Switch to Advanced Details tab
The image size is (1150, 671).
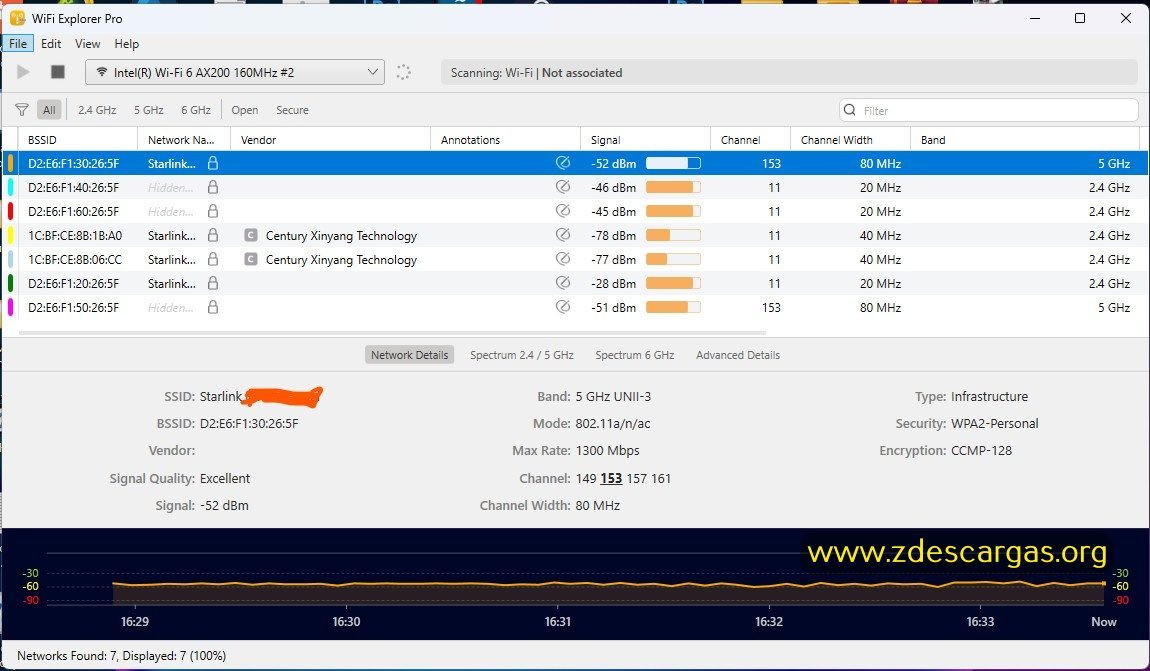[738, 355]
